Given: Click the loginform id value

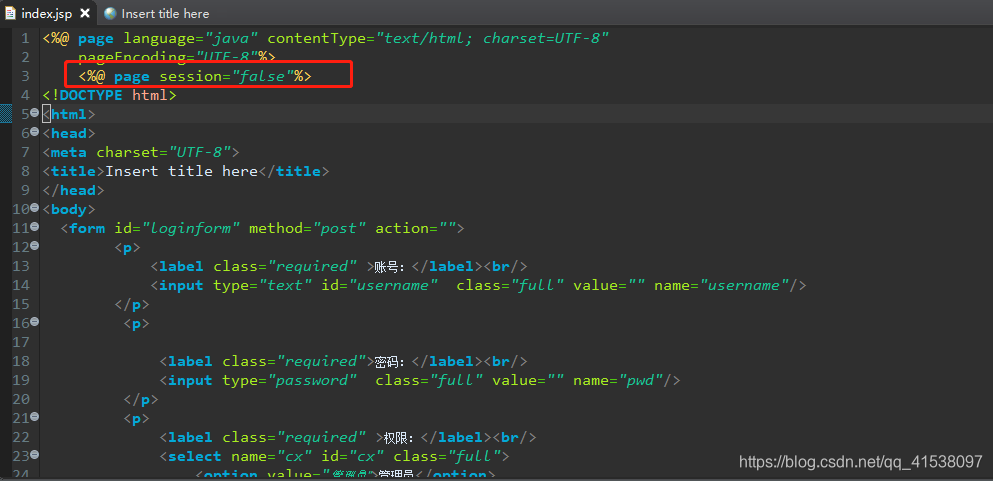Looking at the screenshot, I should [191, 228].
